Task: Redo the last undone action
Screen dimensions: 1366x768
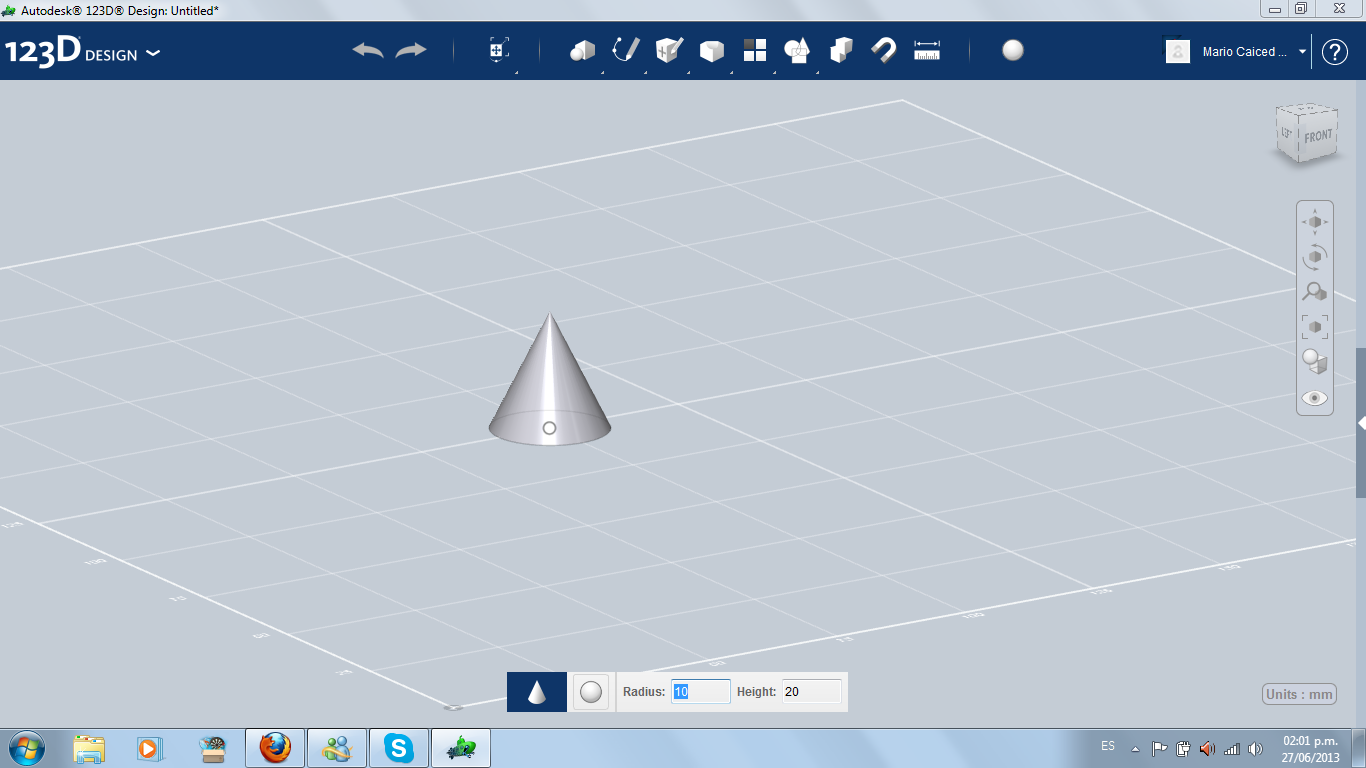Action: pyautogui.click(x=411, y=50)
